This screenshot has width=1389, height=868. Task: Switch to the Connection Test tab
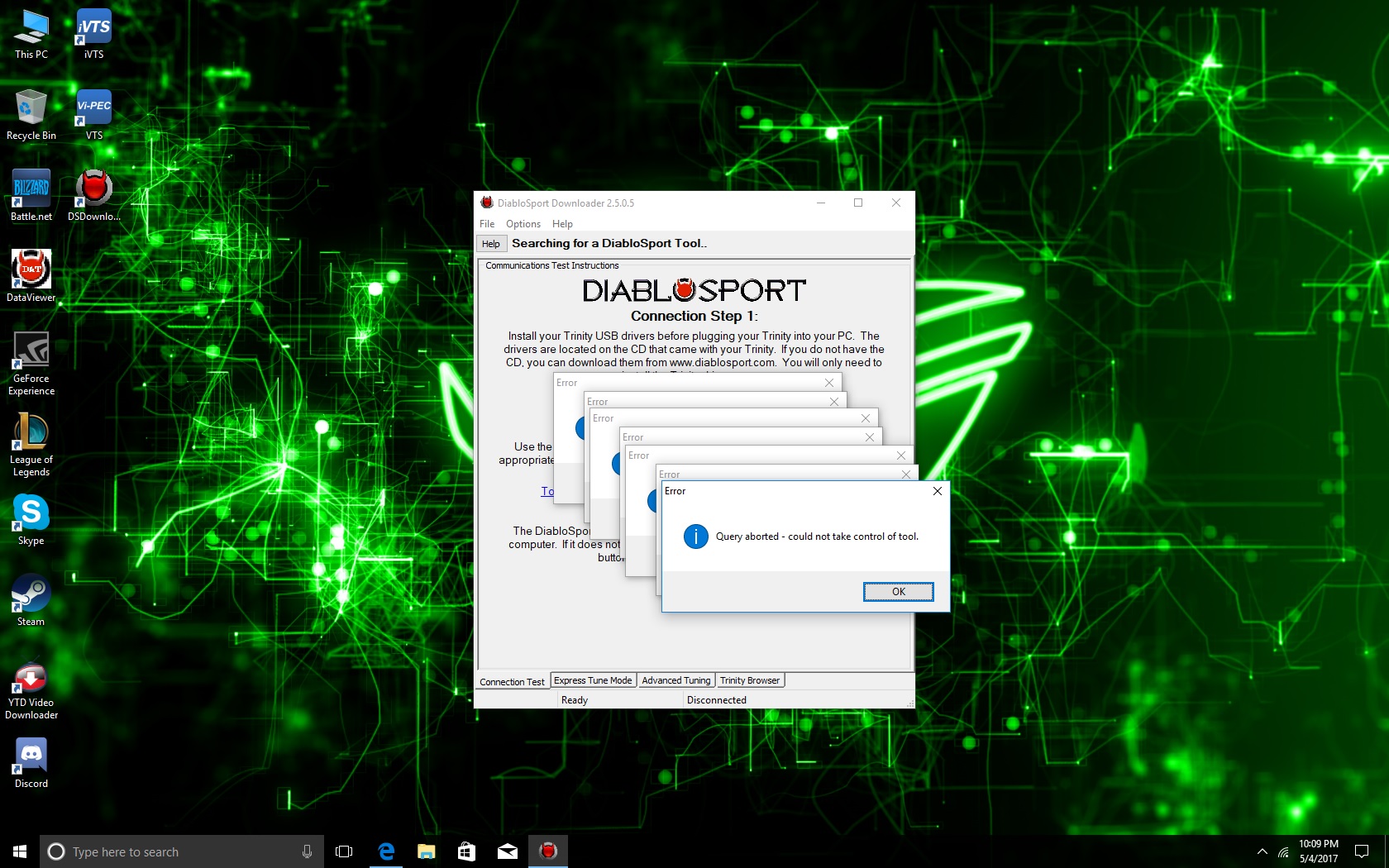512,682
